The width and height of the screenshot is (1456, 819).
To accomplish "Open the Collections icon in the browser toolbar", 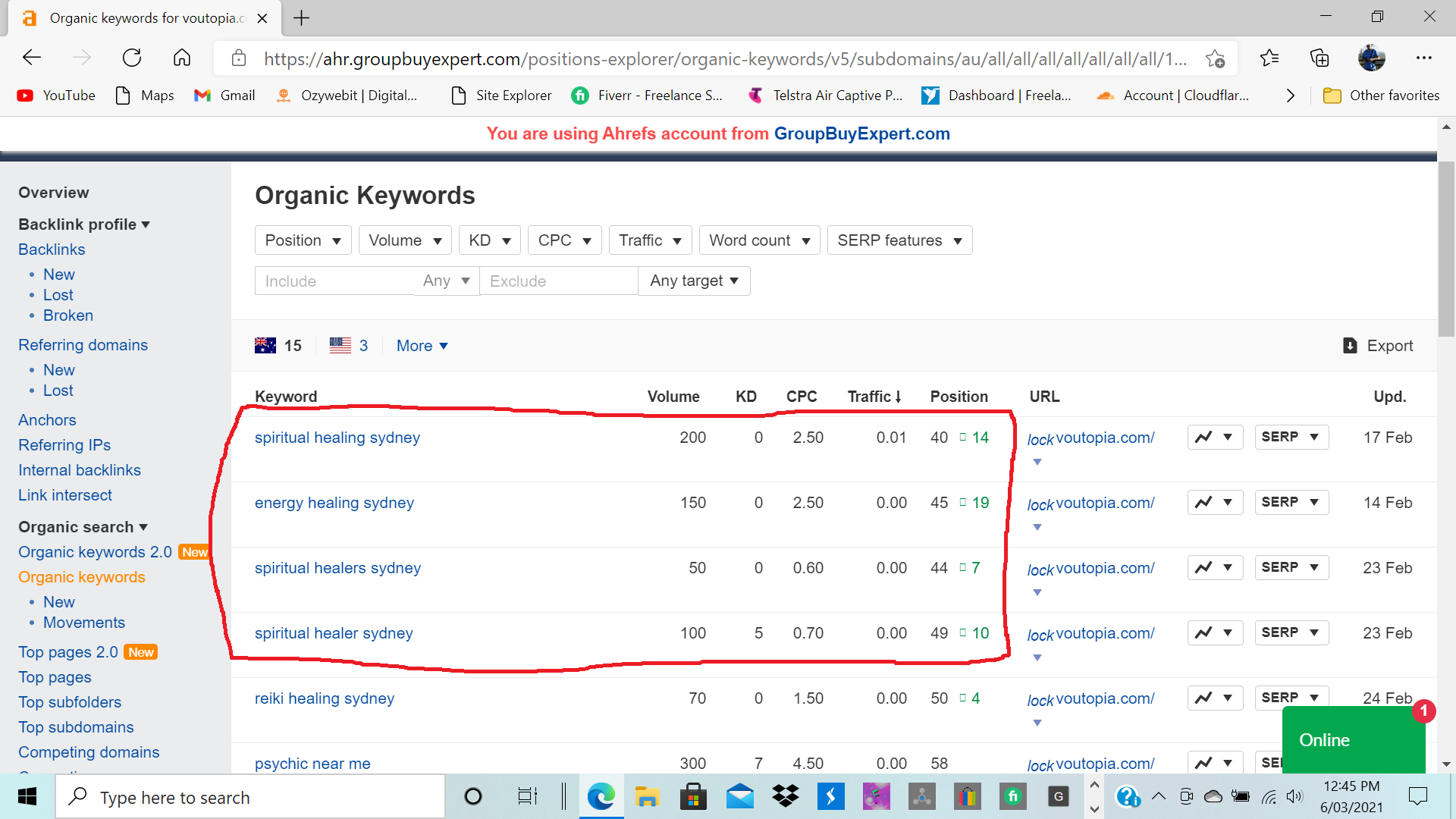I will click(x=1319, y=58).
